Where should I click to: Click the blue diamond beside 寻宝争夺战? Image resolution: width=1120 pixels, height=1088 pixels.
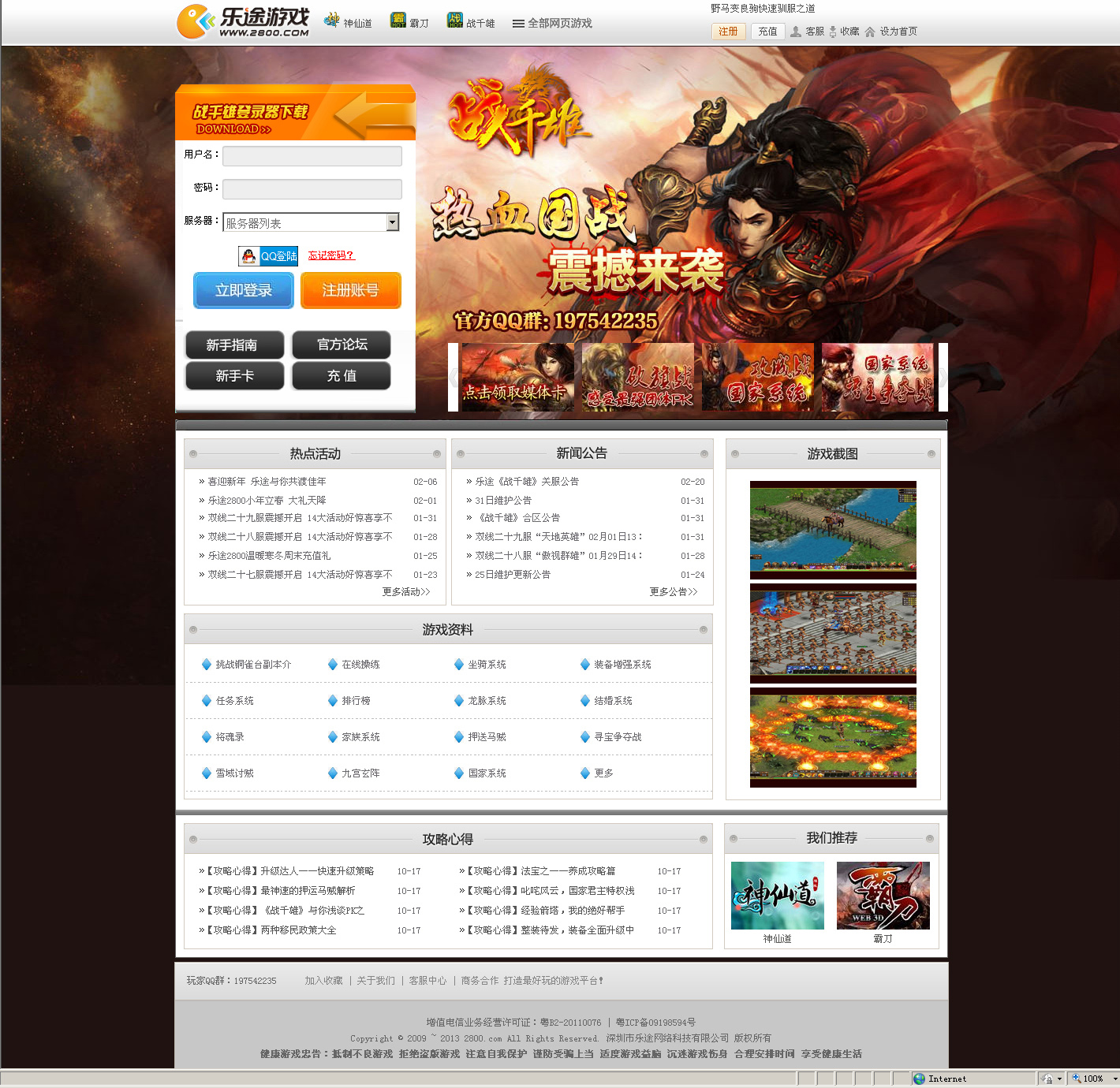click(x=585, y=737)
